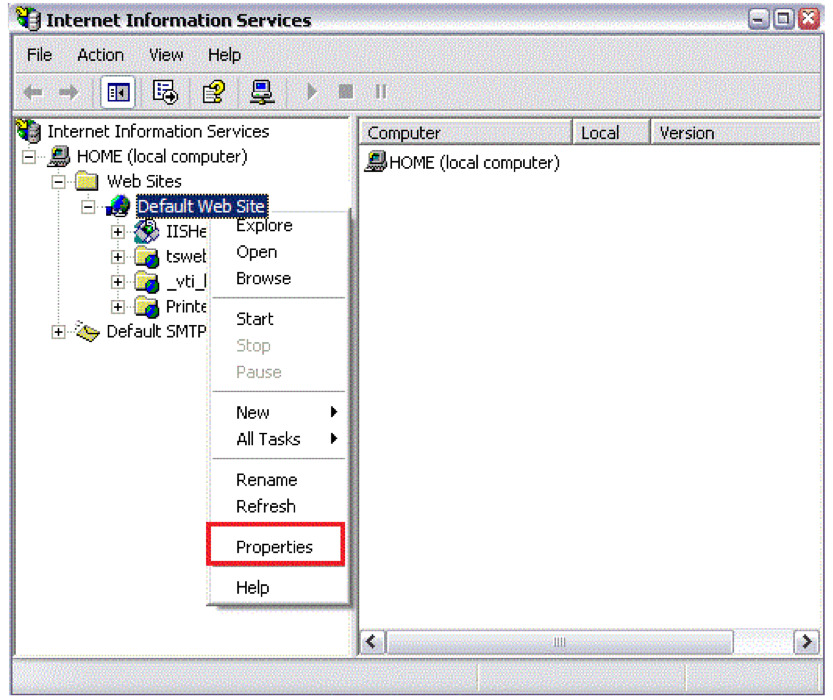Click the Show/Hide Console Tree toolbar icon
833x700 pixels.
click(117, 92)
